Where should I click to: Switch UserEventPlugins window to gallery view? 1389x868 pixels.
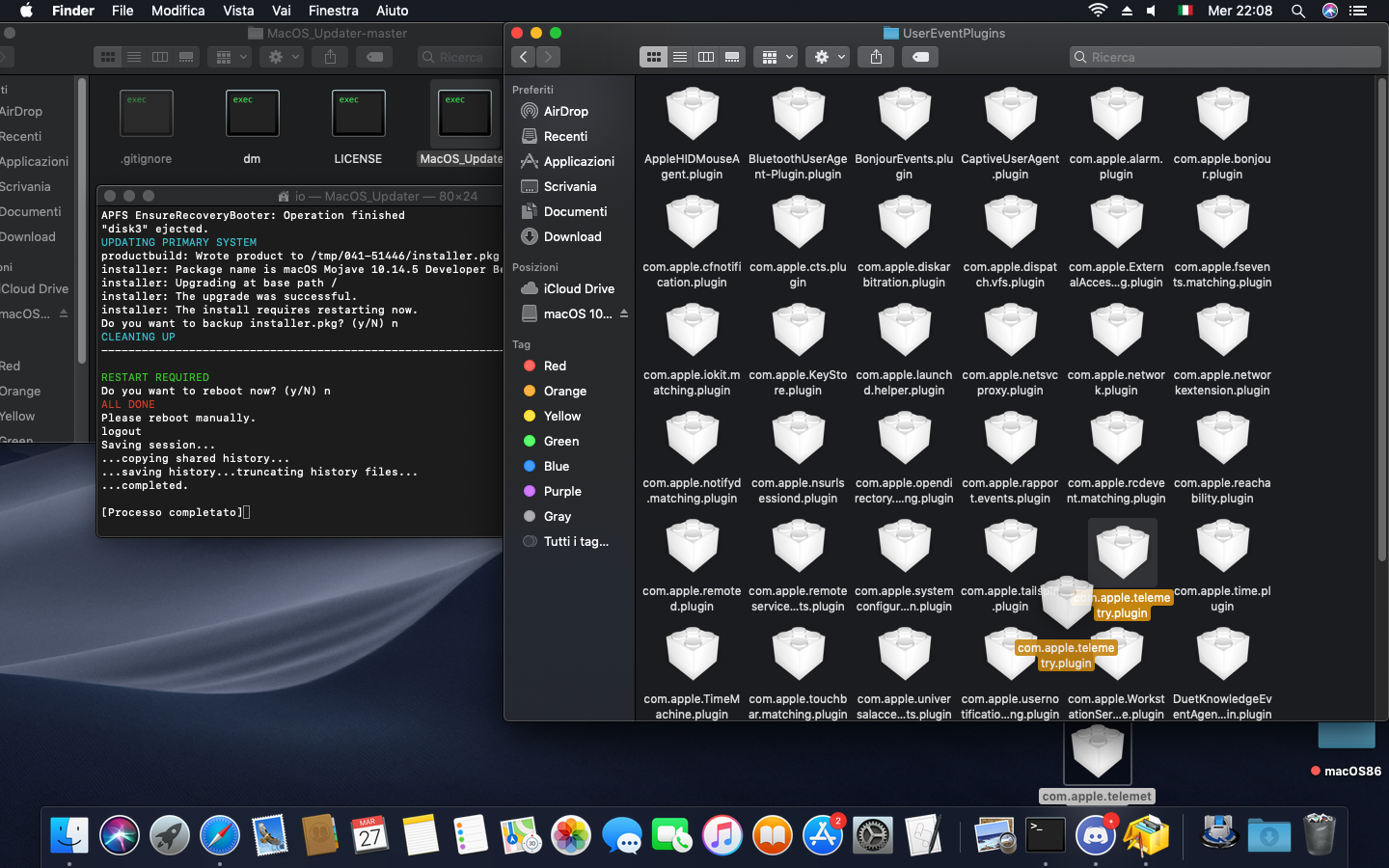point(732,57)
